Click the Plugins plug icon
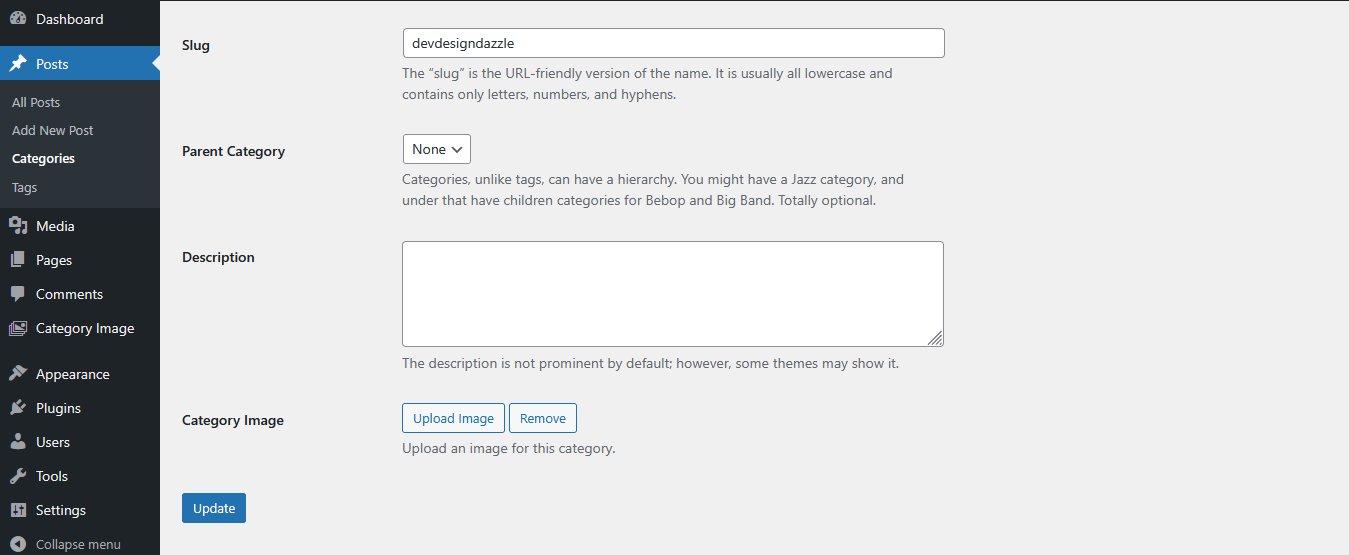The height and width of the screenshot is (555, 1349). tap(18, 408)
